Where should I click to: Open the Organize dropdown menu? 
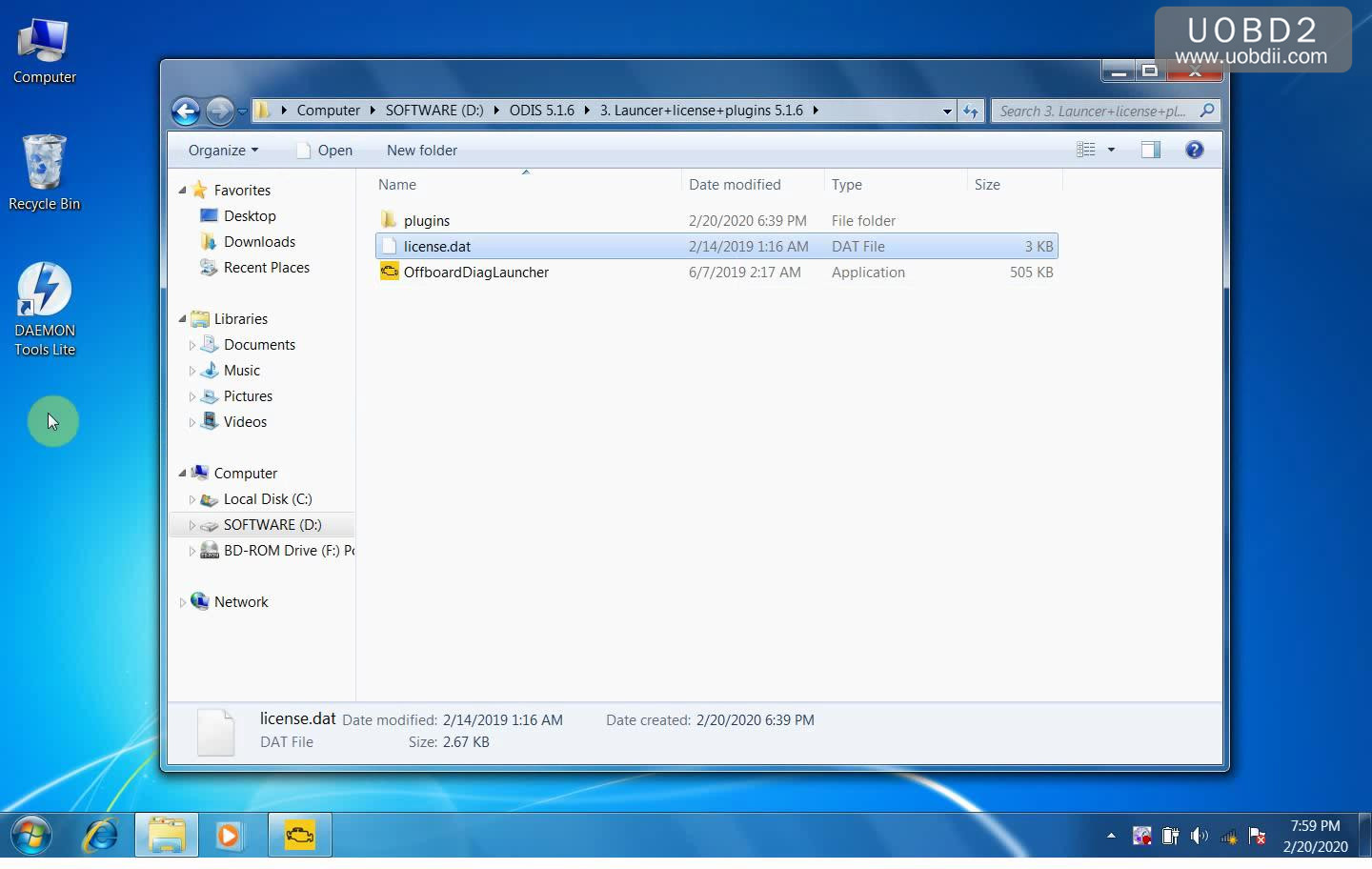[x=223, y=151]
